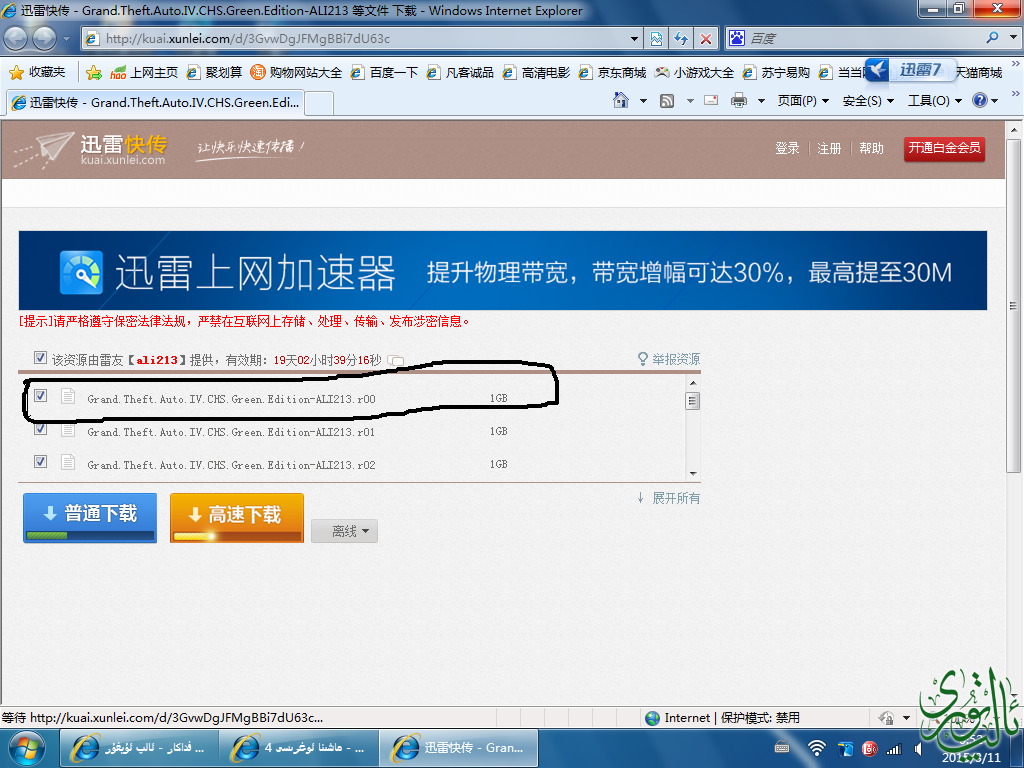
Task: Open the address bar URL dropdown
Action: click(x=633, y=39)
